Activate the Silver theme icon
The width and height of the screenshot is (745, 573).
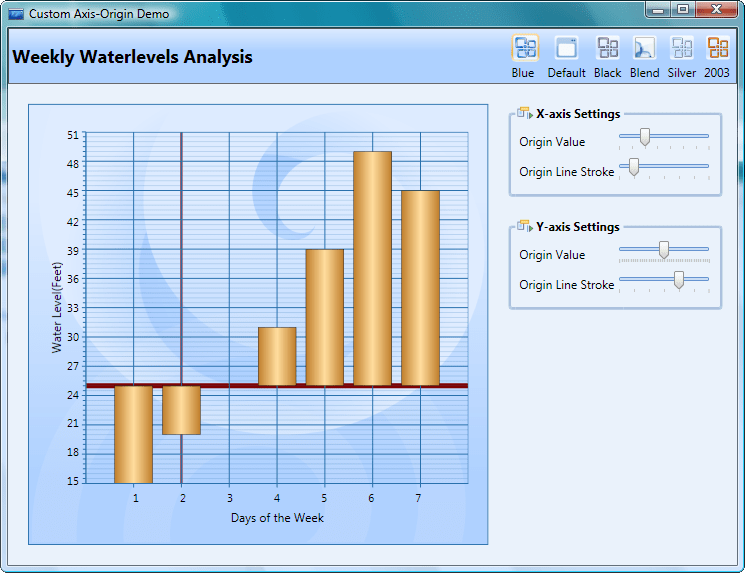point(682,48)
